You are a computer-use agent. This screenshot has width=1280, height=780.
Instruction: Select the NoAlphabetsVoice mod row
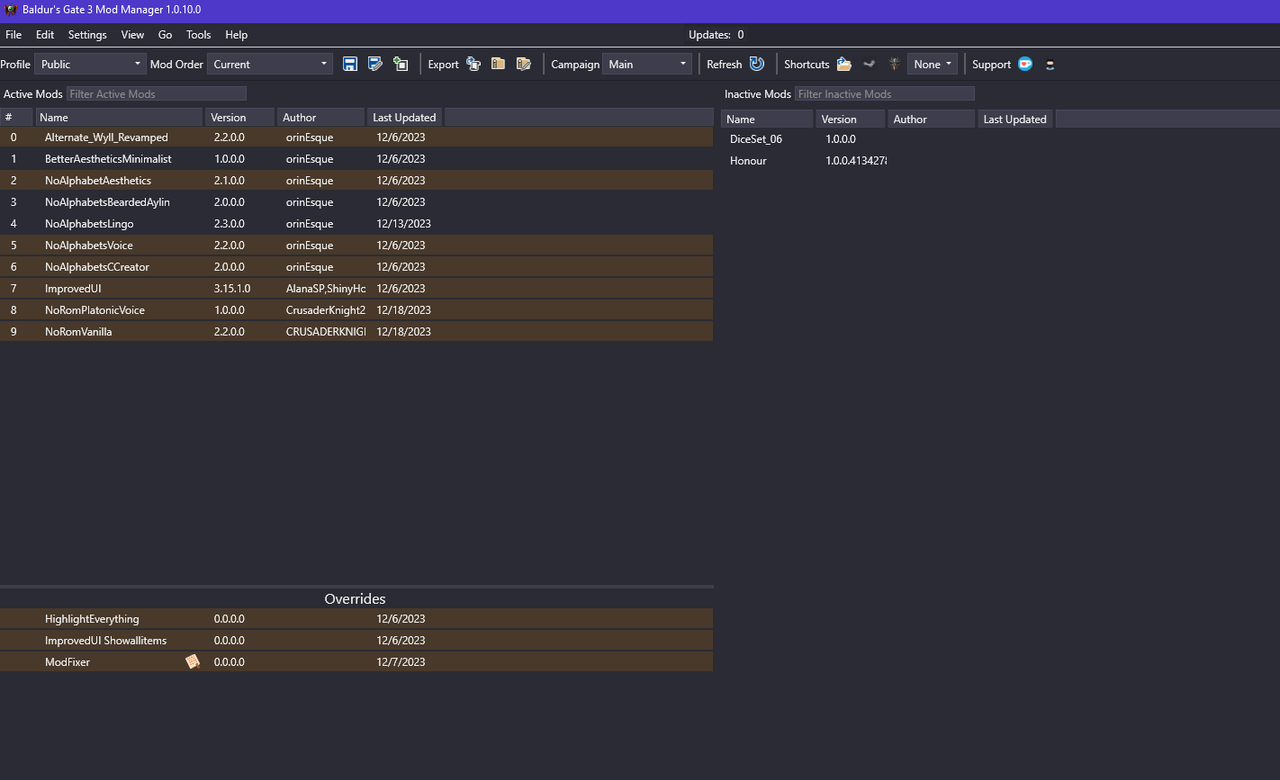(356, 245)
